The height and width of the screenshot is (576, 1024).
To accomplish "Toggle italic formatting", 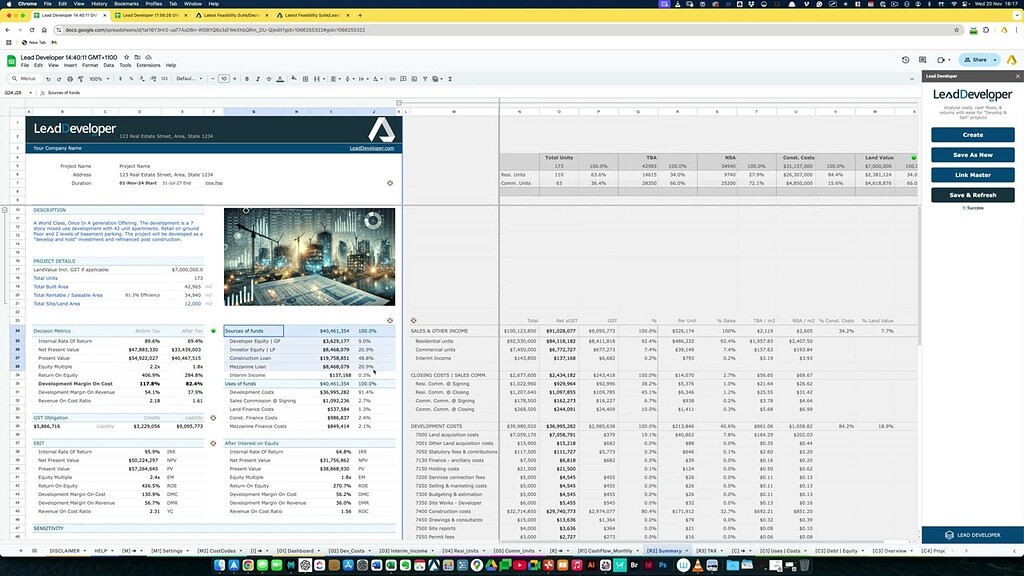I will pos(257,78).
